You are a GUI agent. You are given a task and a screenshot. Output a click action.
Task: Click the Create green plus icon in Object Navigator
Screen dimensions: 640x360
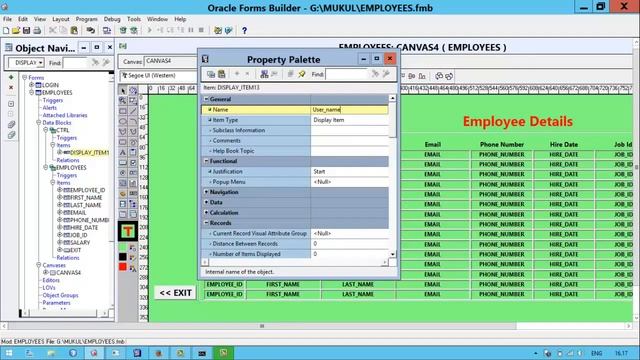pos(11,78)
